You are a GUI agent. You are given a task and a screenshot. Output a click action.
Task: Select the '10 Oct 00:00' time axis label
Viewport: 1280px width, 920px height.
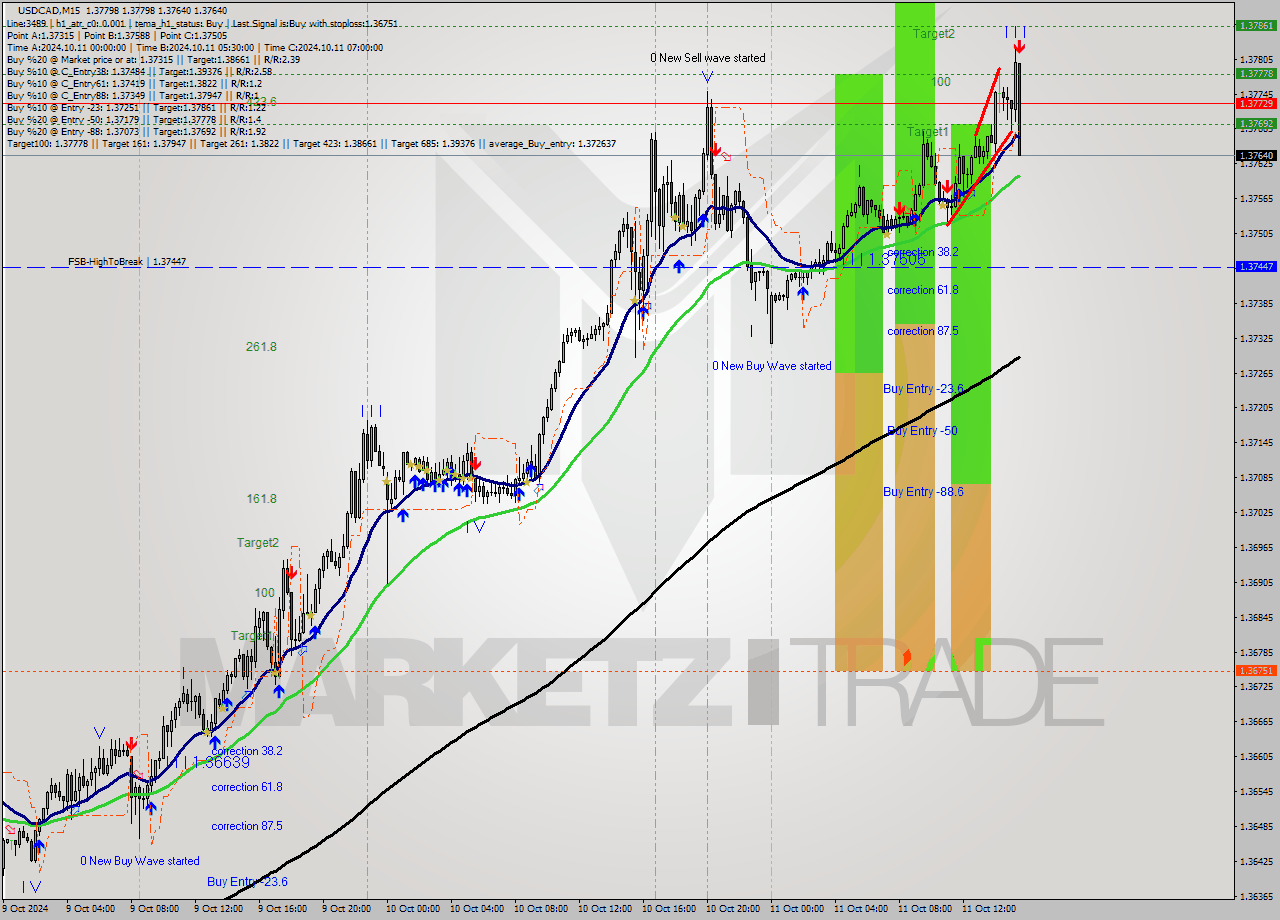point(413,909)
